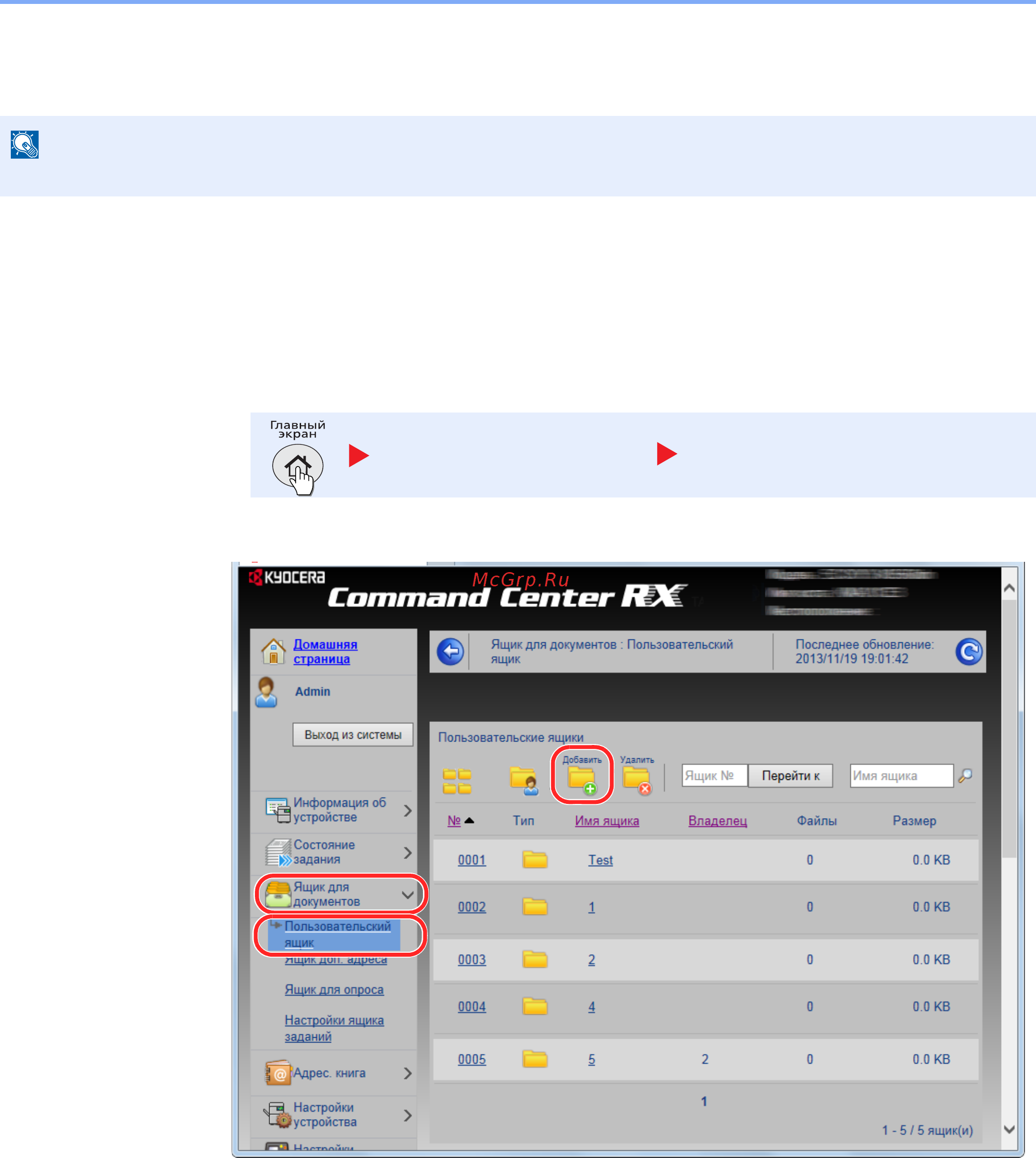Click the refresh icon next to last update
Viewport: 1036px width, 1158px height.
point(969,652)
